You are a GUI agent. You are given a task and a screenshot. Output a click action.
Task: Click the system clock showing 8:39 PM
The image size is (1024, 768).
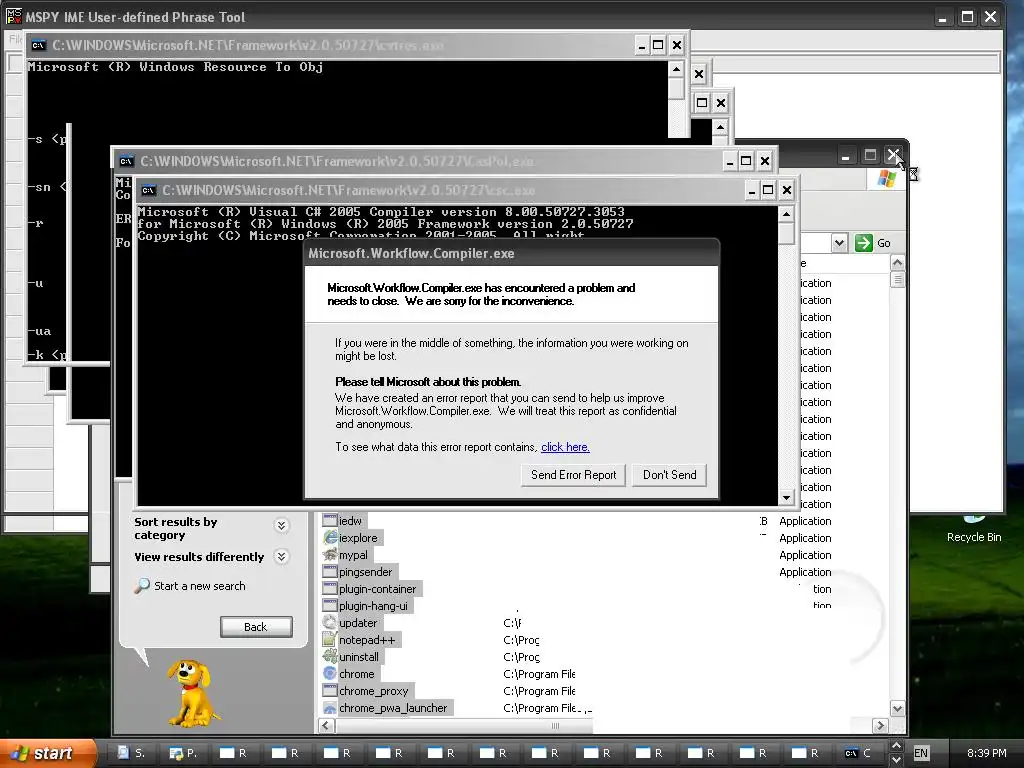click(986, 753)
